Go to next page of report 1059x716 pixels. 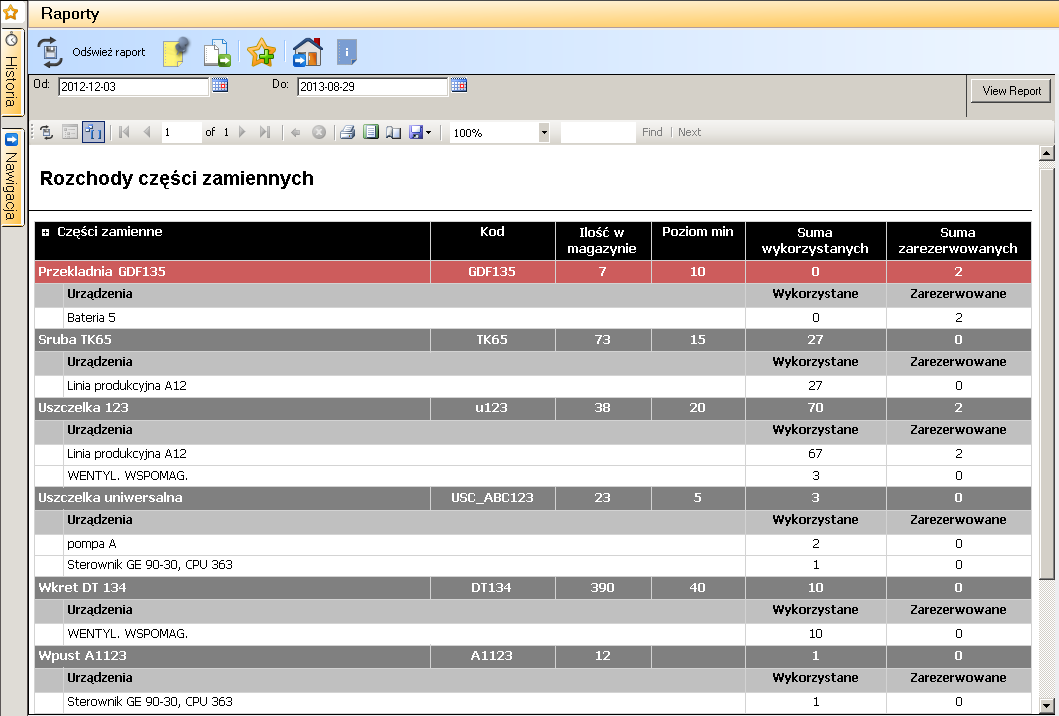pyautogui.click(x=242, y=132)
